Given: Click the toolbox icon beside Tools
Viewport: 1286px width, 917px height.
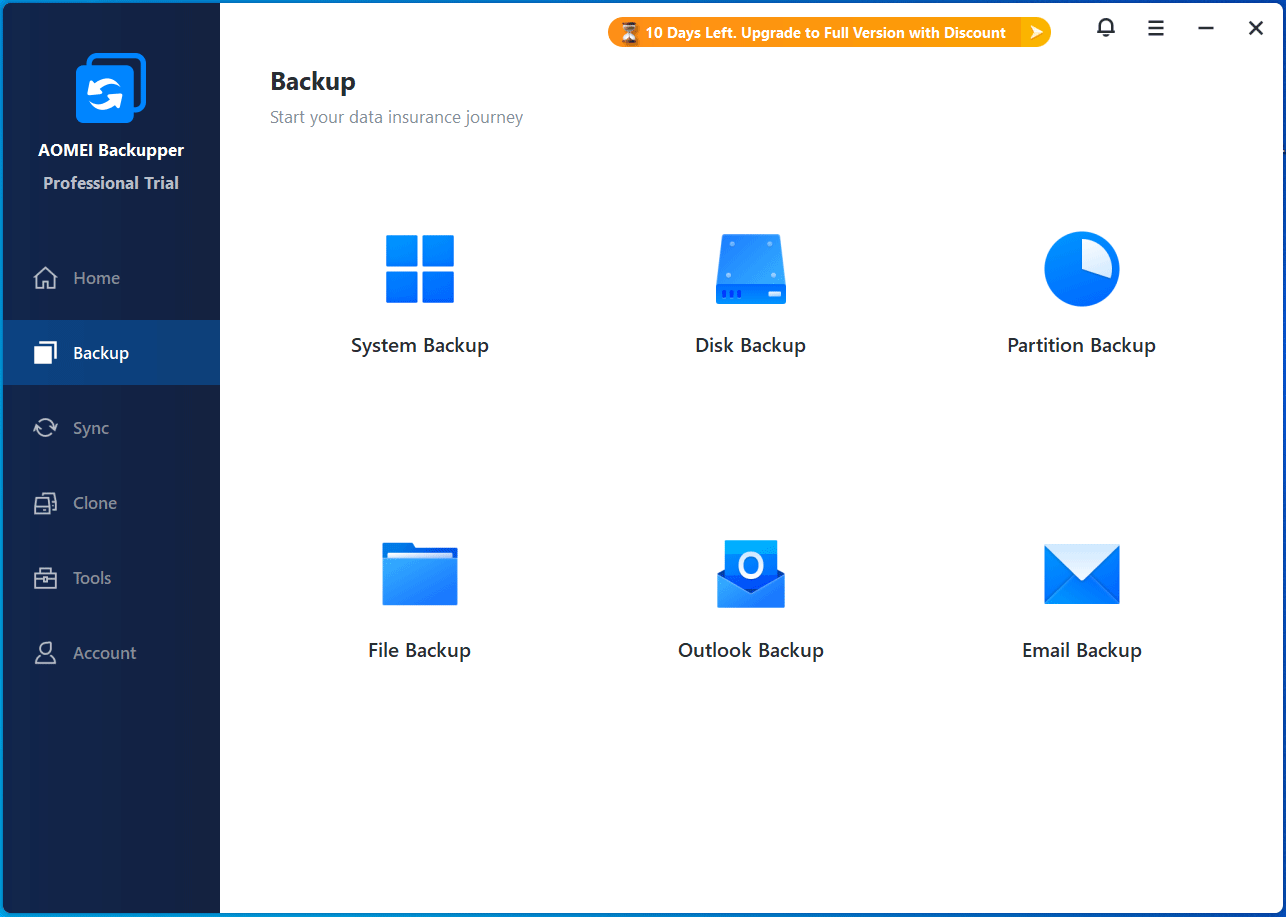Looking at the screenshot, I should click(46, 578).
